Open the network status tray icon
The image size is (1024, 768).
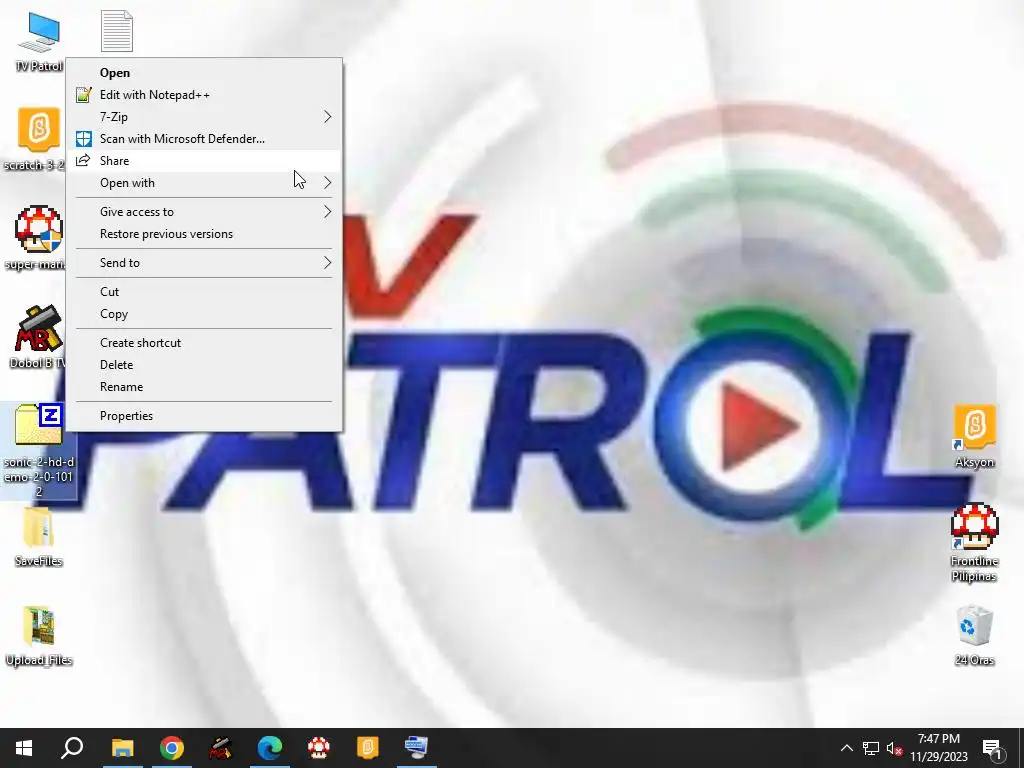(x=871, y=748)
